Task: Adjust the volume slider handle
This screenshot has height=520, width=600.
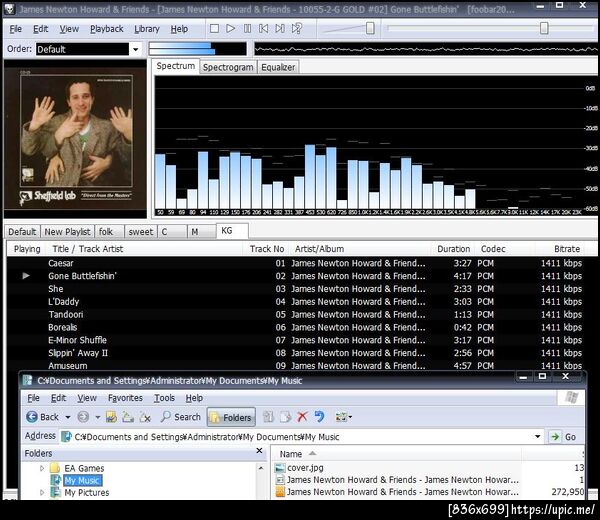Action: pyautogui.click(x=370, y=28)
